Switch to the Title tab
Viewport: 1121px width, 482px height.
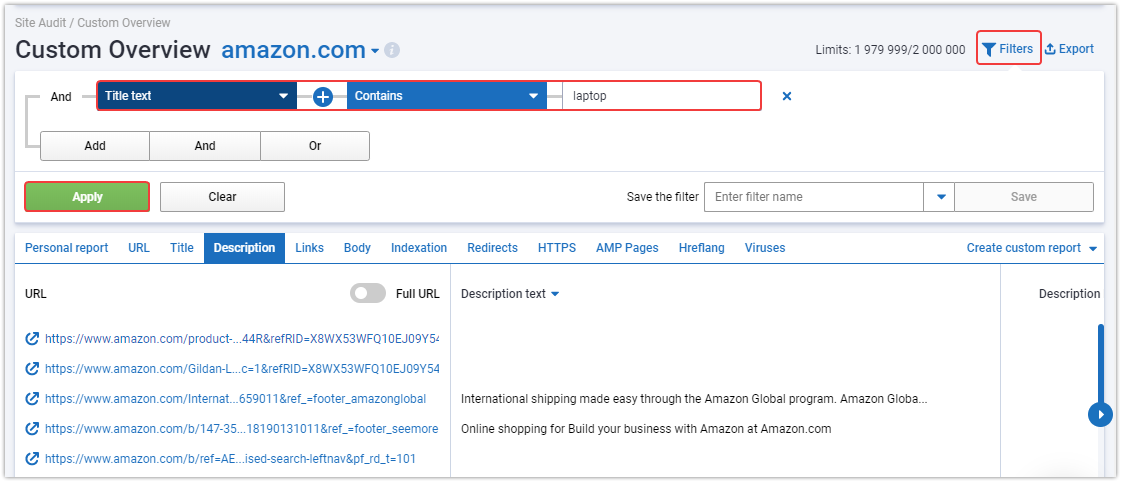coord(182,247)
